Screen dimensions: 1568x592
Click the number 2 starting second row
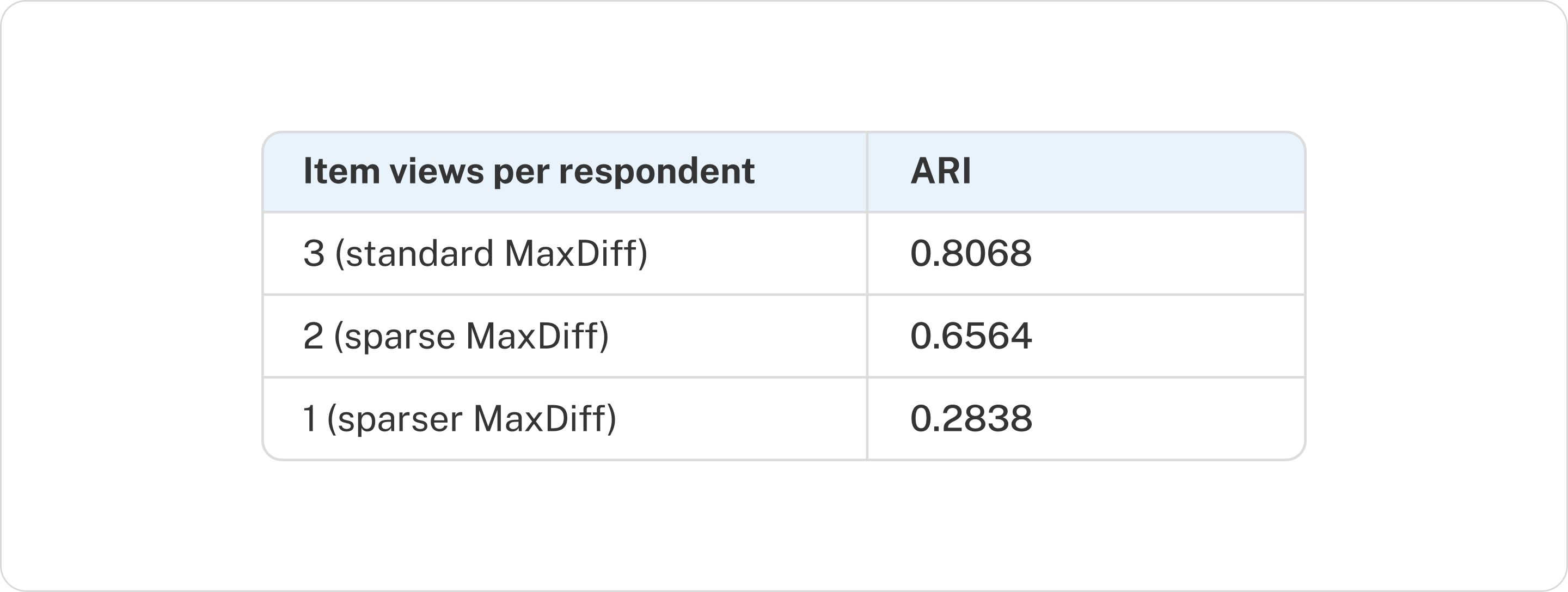coord(314,336)
